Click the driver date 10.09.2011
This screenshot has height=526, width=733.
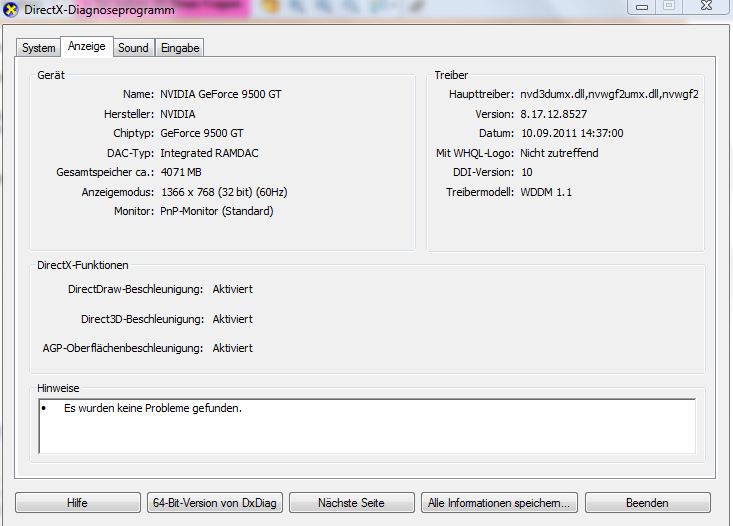click(572, 133)
